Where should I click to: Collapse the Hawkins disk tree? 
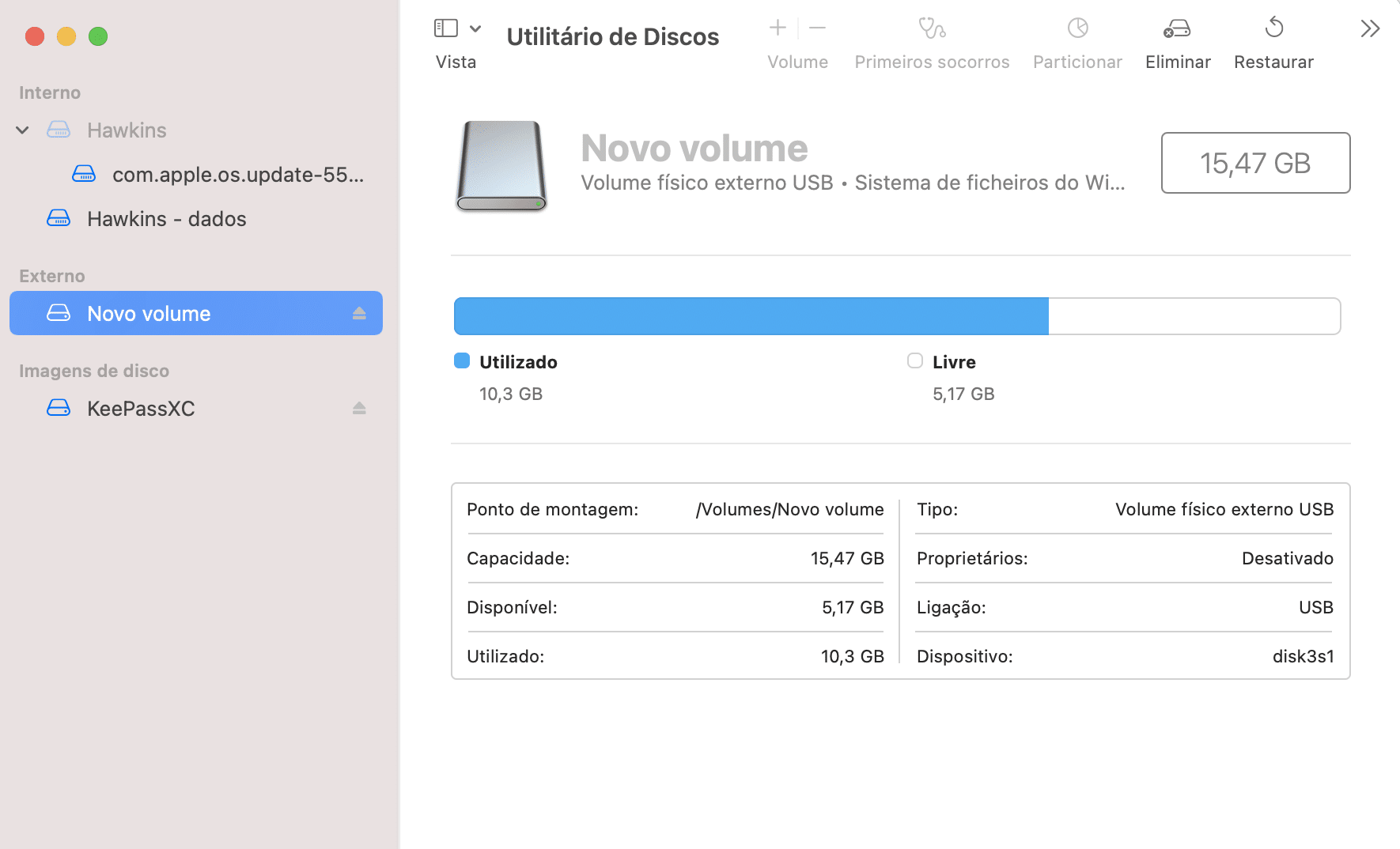[x=23, y=130]
